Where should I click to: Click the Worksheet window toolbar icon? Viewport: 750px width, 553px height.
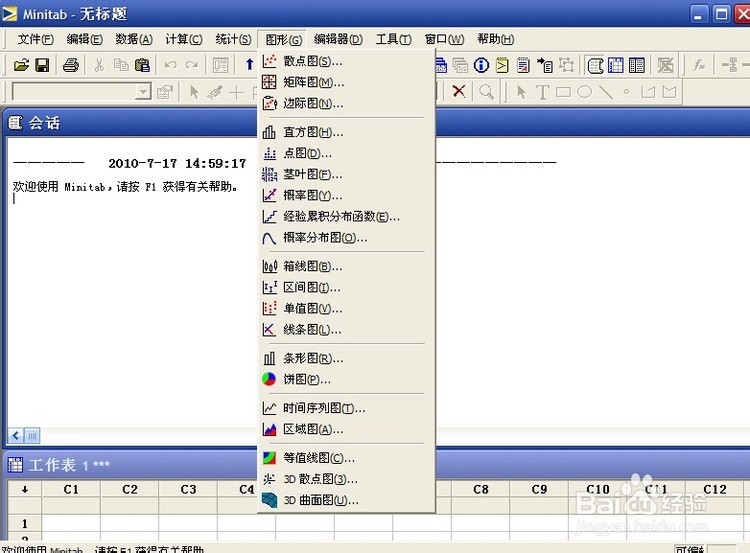point(616,65)
